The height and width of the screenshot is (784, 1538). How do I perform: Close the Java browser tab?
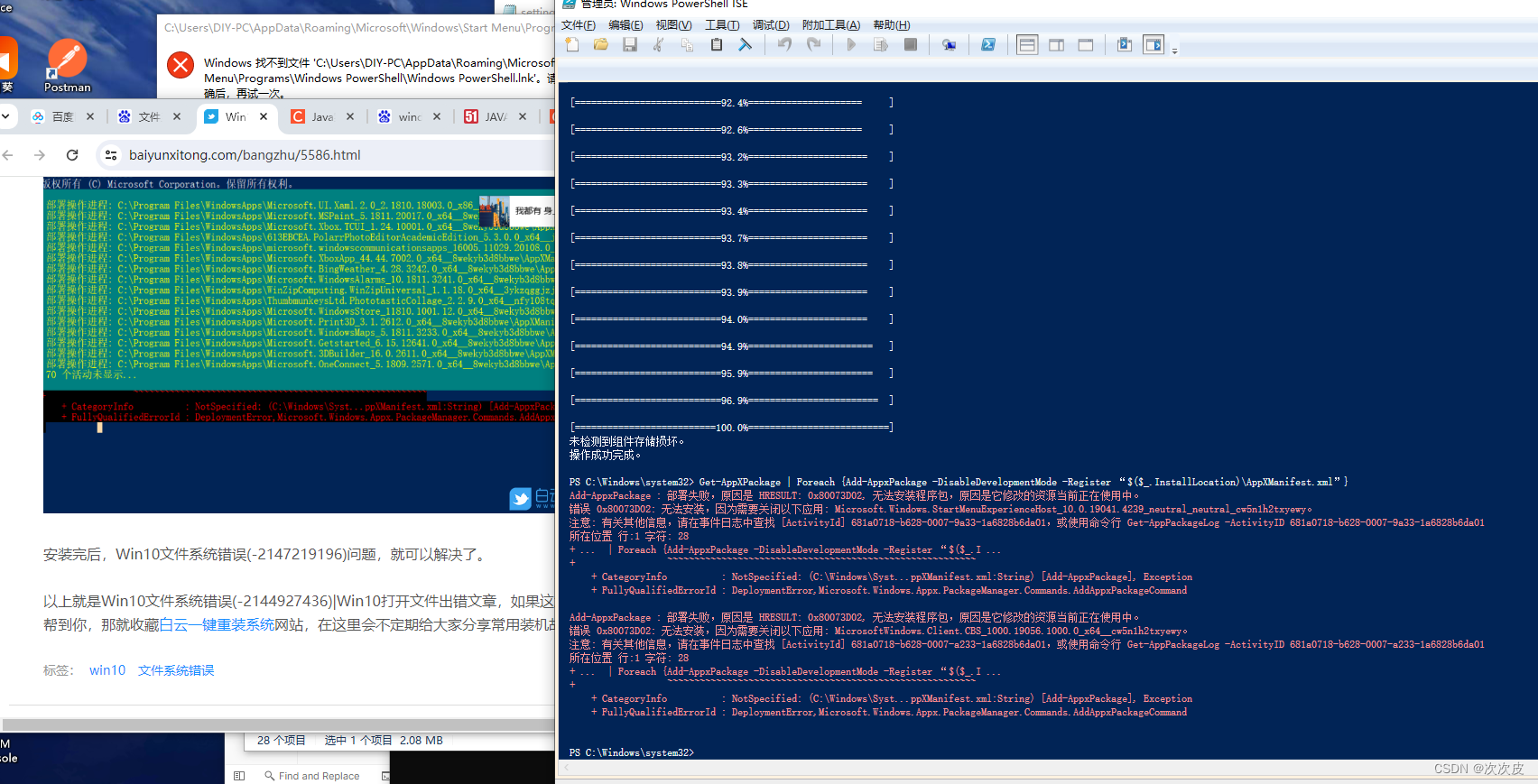pyautogui.click(x=350, y=116)
